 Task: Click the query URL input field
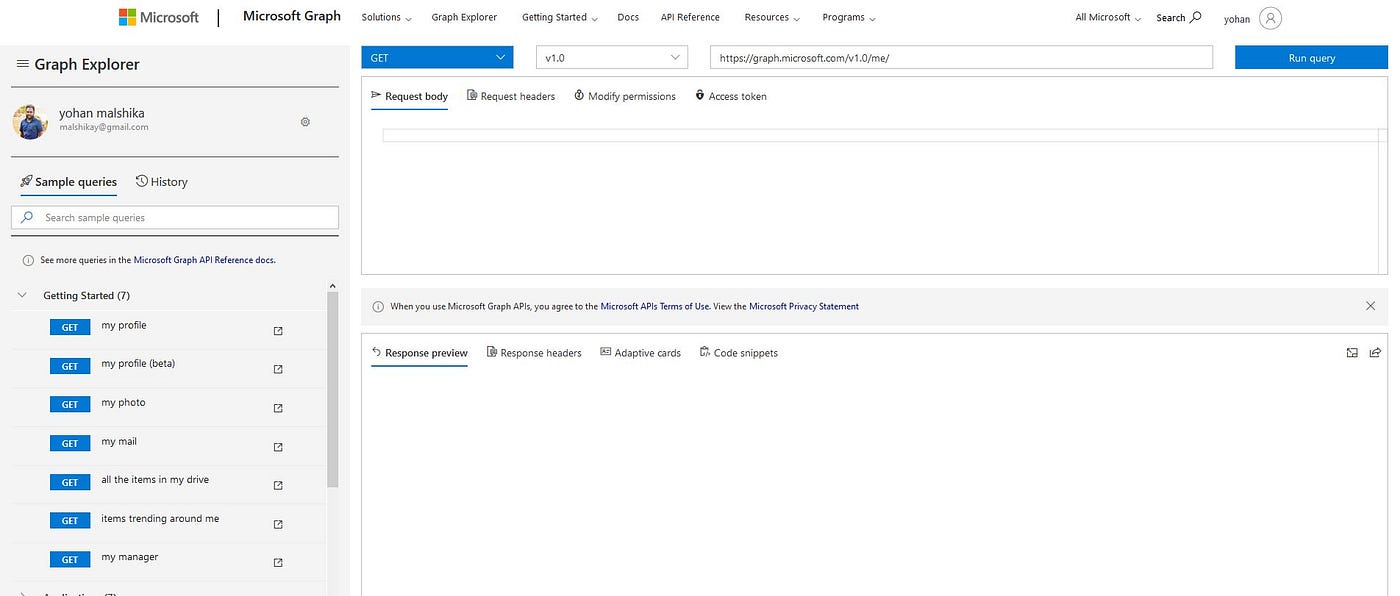(x=961, y=58)
